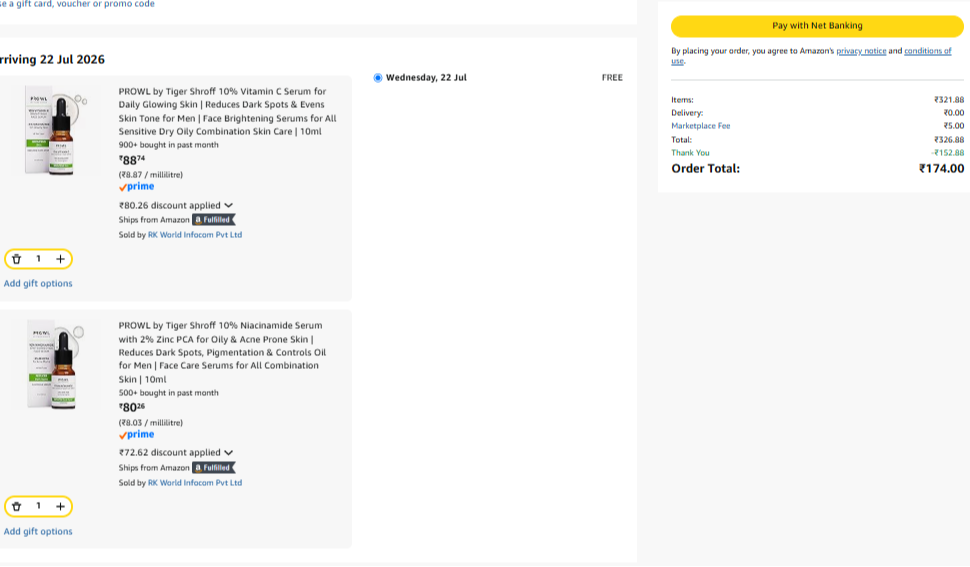Open seller RK World Infocom for Niacinamide Serum
The width and height of the screenshot is (970, 567).
click(x=195, y=483)
